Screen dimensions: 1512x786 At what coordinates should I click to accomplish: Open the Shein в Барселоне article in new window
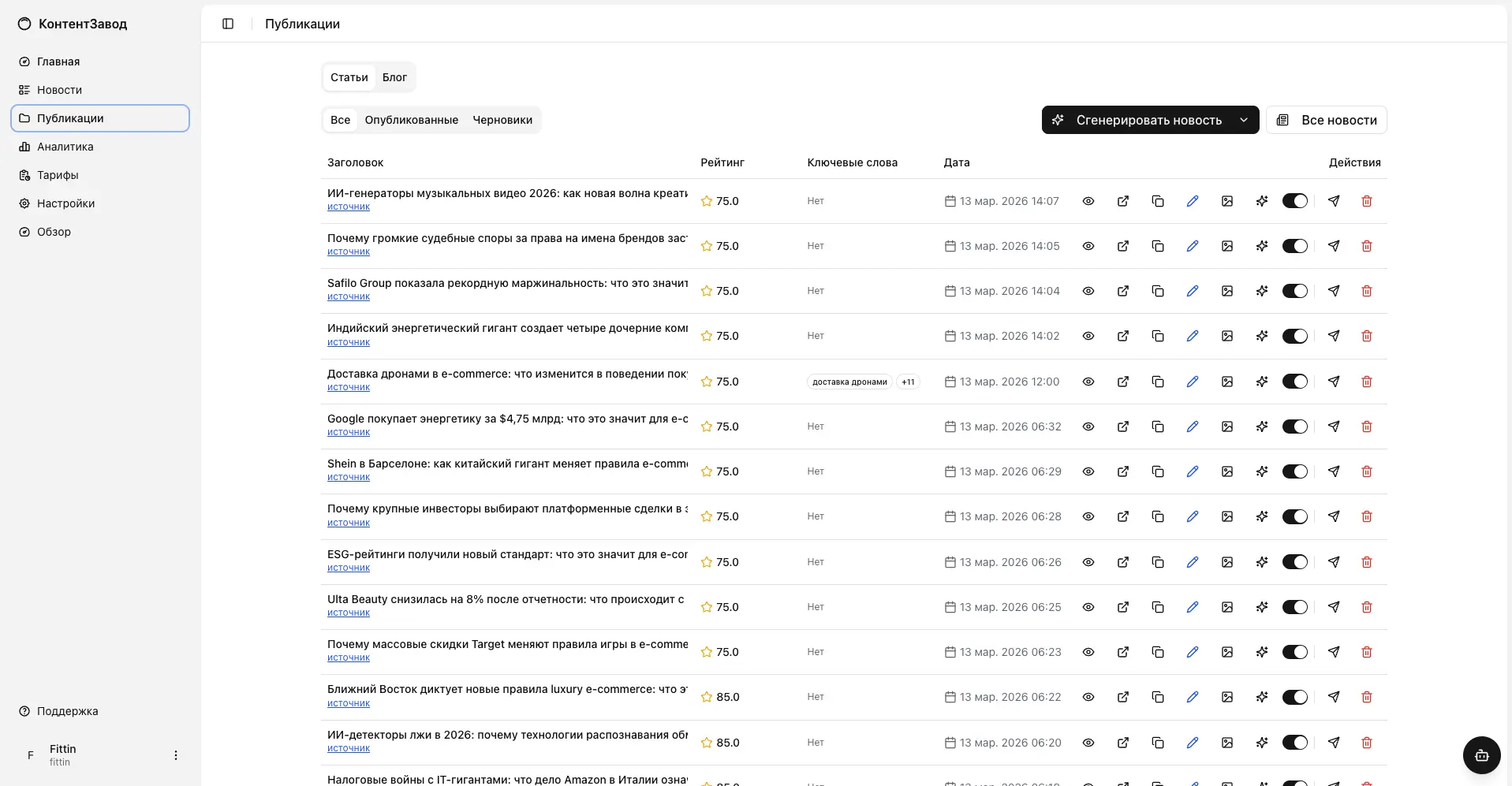coord(1122,471)
